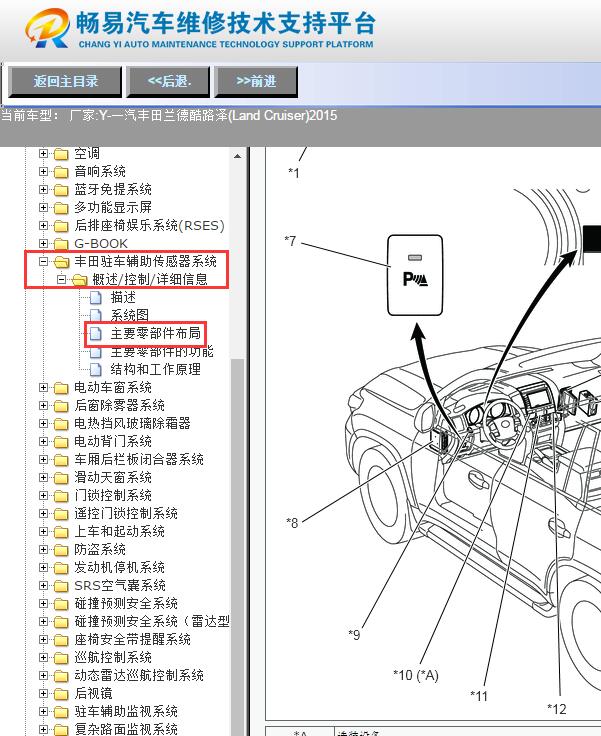This screenshot has width=601, height=736.
Task: Open the 描述 document page icon
Action: [96, 298]
